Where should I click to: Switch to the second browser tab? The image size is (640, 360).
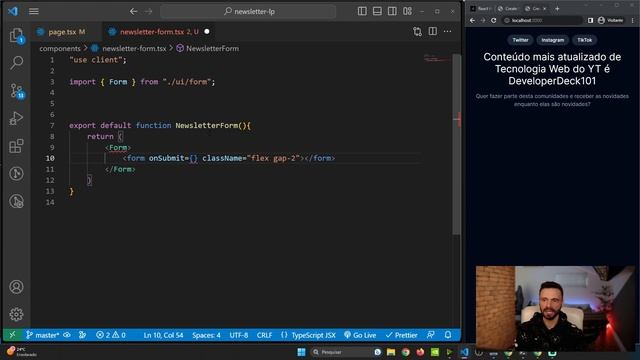(x=508, y=9)
